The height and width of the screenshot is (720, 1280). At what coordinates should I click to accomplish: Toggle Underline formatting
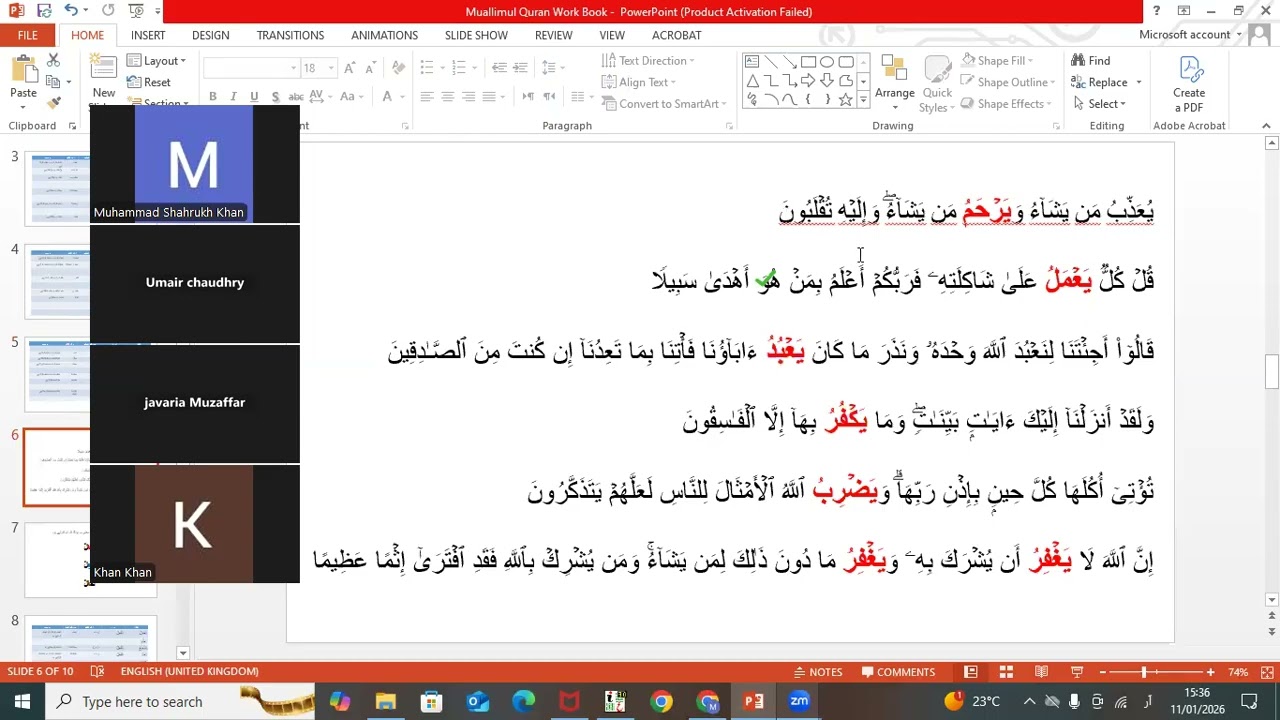click(x=254, y=97)
